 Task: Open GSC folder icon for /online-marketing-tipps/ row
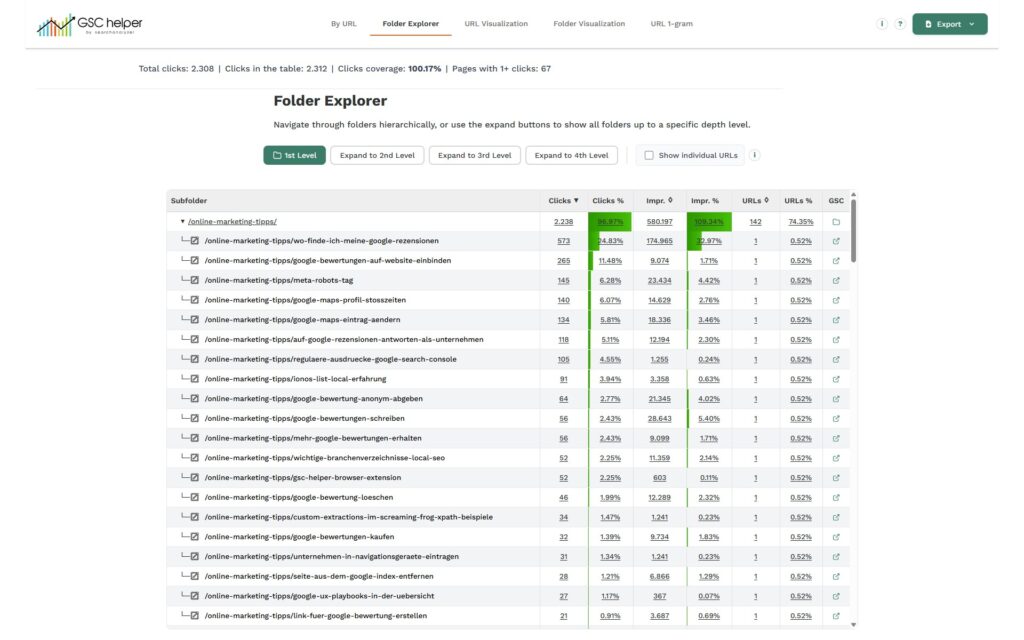click(836, 222)
